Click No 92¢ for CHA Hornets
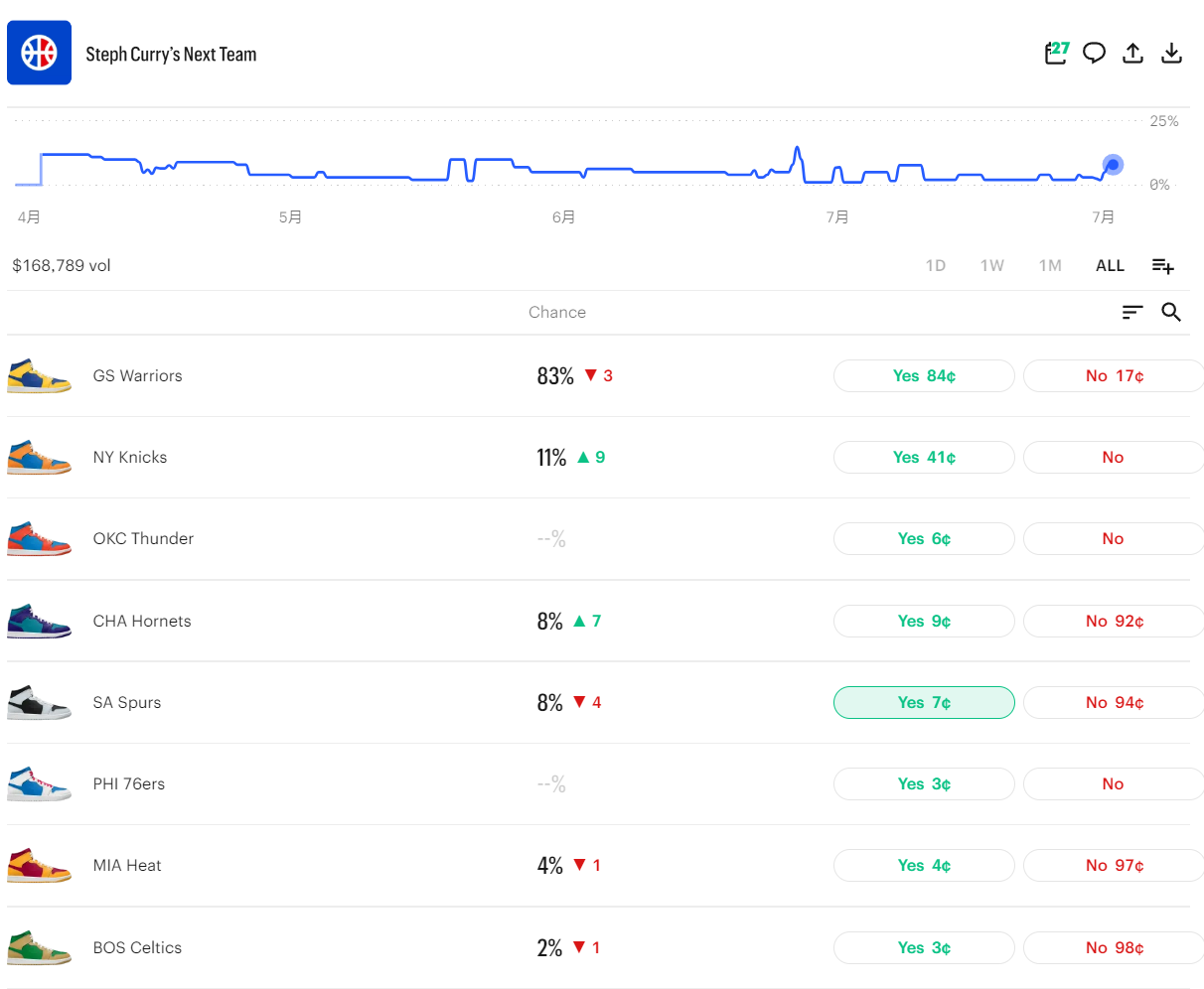 [1114, 622]
